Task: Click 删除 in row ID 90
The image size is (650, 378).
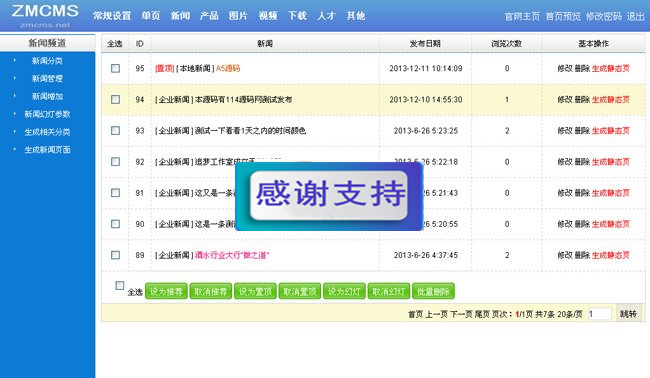Action: [582, 224]
